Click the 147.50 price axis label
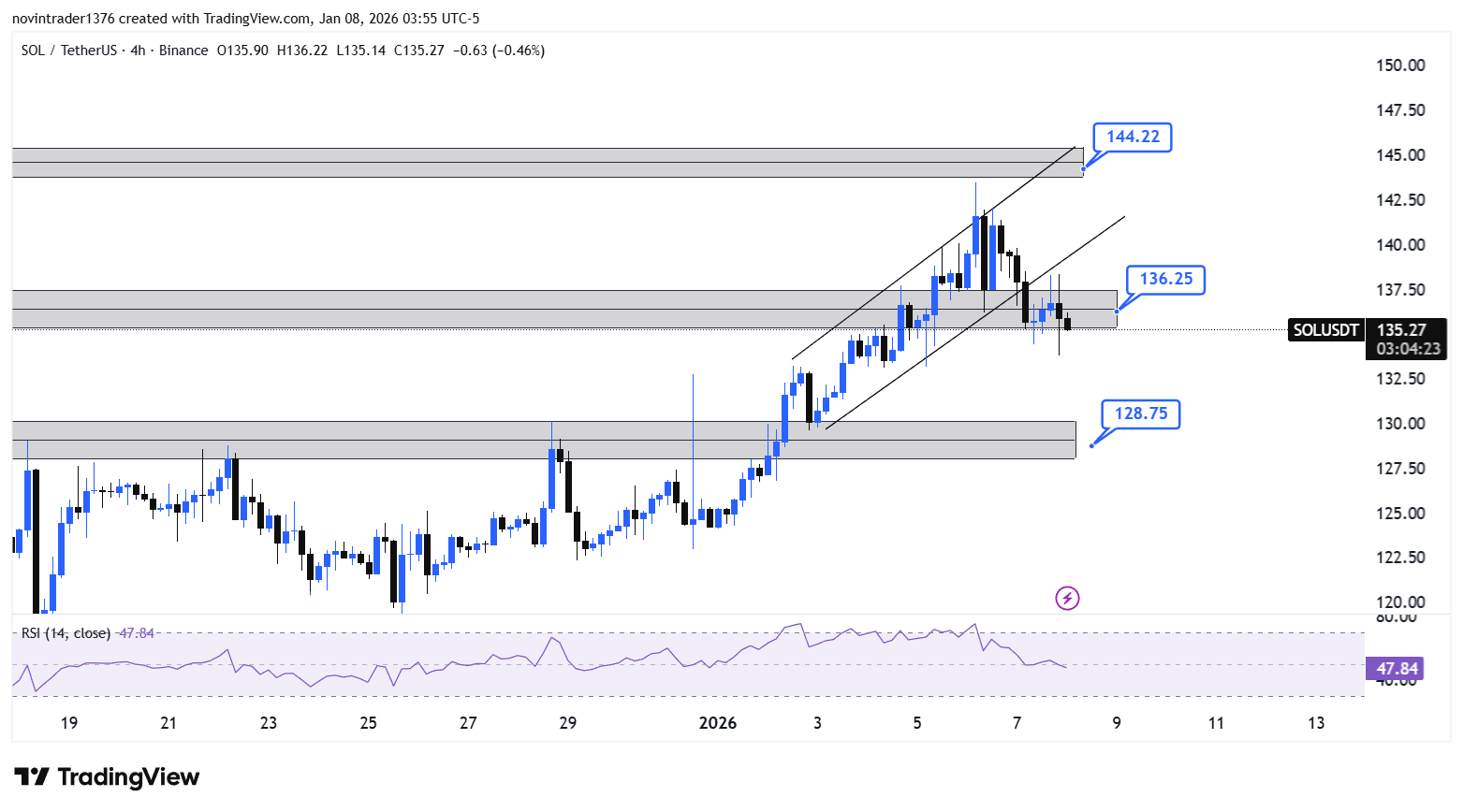Image resolution: width=1463 pixels, height=812 pixels. [1400, 110]
